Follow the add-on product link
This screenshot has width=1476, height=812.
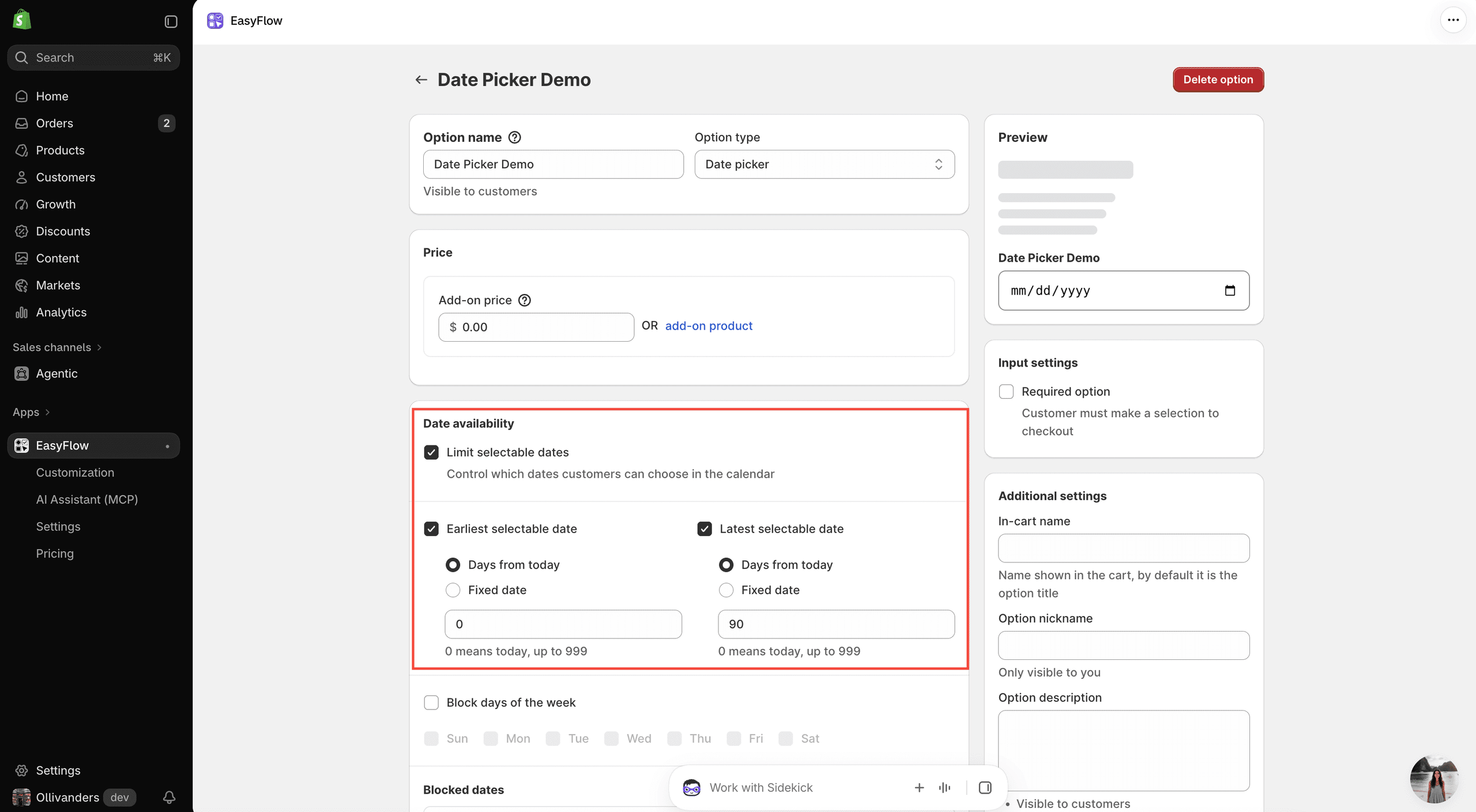[709, 326]
